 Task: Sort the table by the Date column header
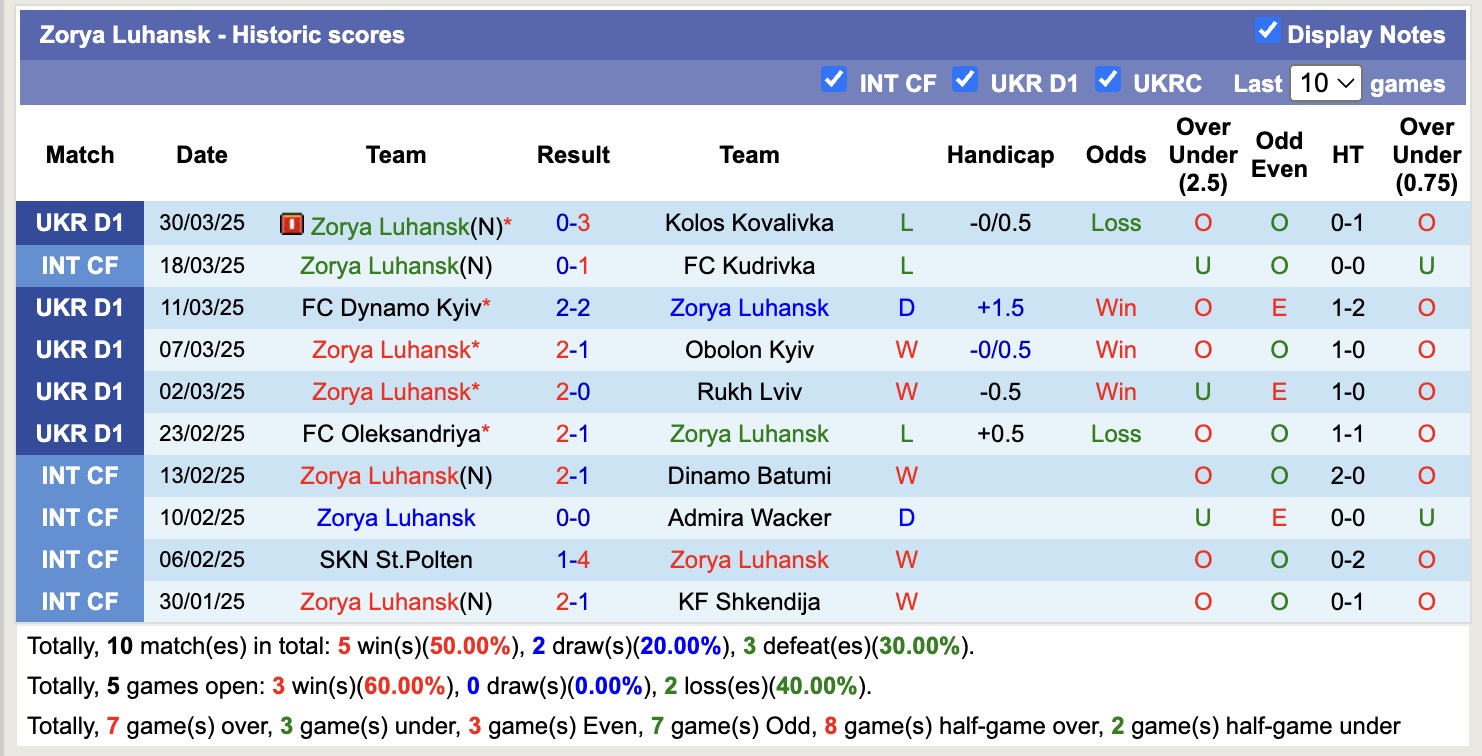point(201,155)
